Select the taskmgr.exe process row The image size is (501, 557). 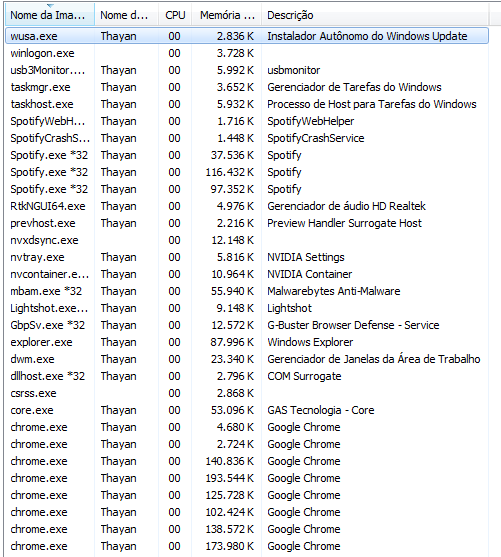click(x=247, y=87)
